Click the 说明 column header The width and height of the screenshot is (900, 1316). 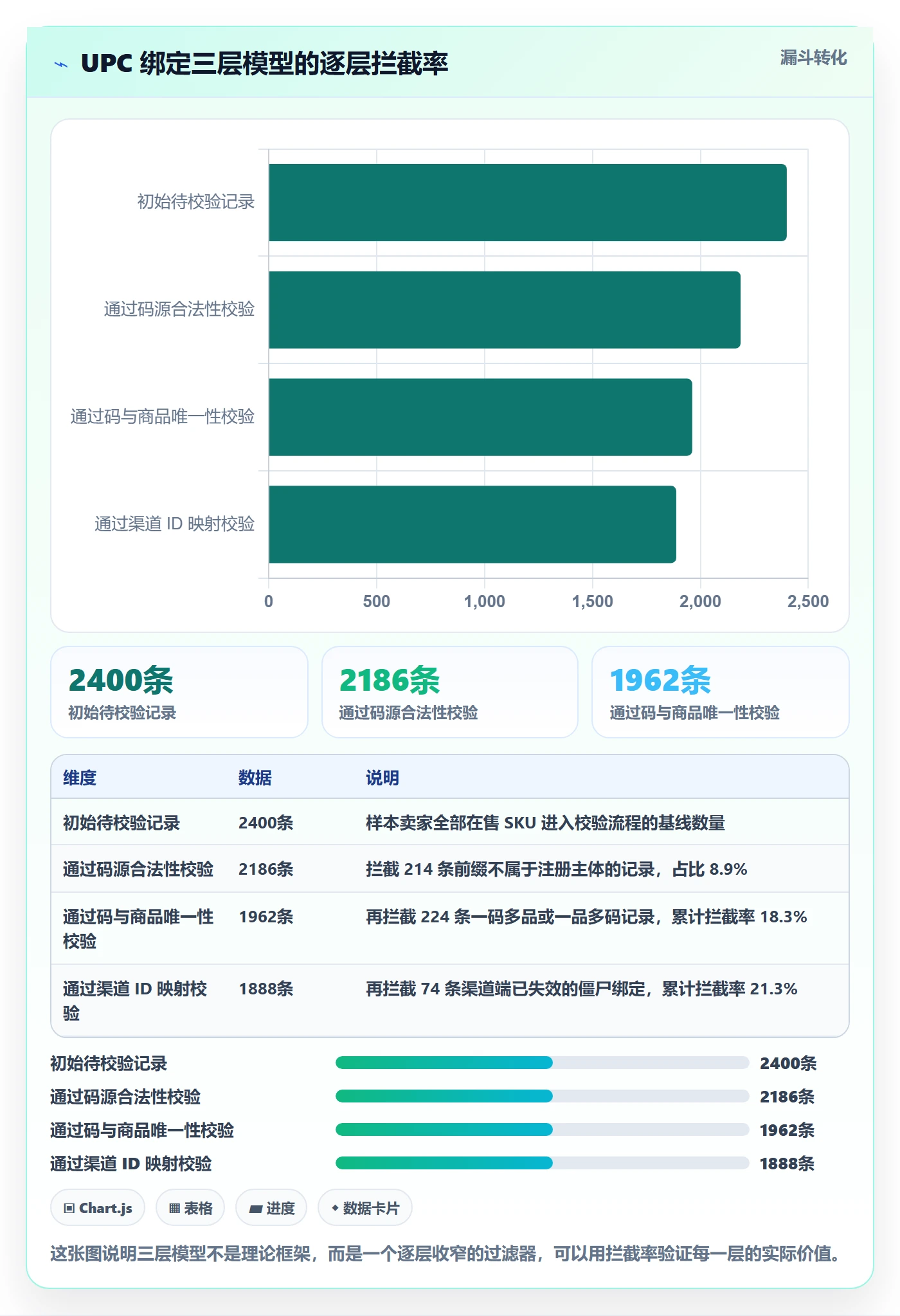(x=382, y=778)
